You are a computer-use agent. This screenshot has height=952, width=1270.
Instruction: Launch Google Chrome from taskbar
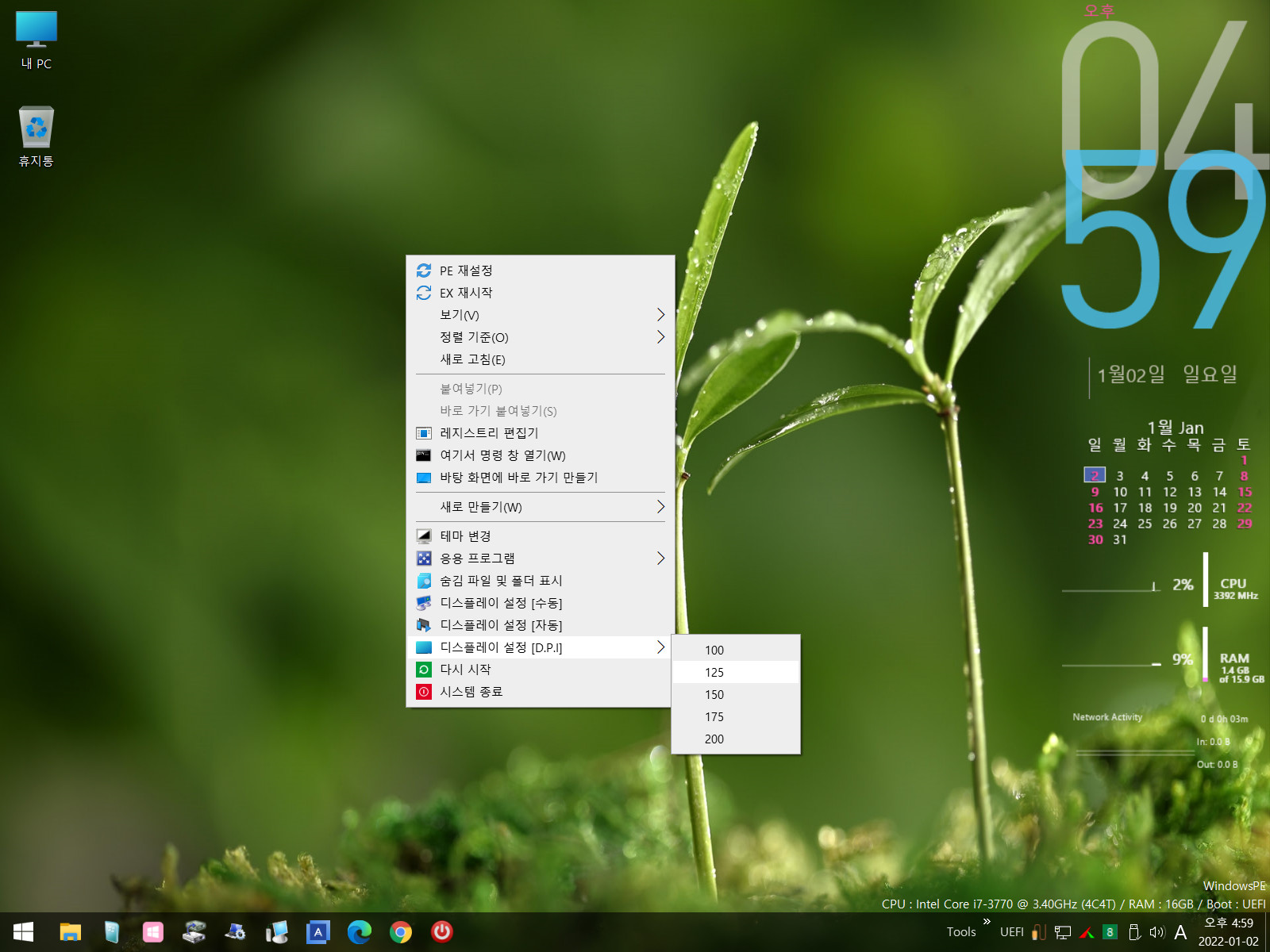pos(400,932)
